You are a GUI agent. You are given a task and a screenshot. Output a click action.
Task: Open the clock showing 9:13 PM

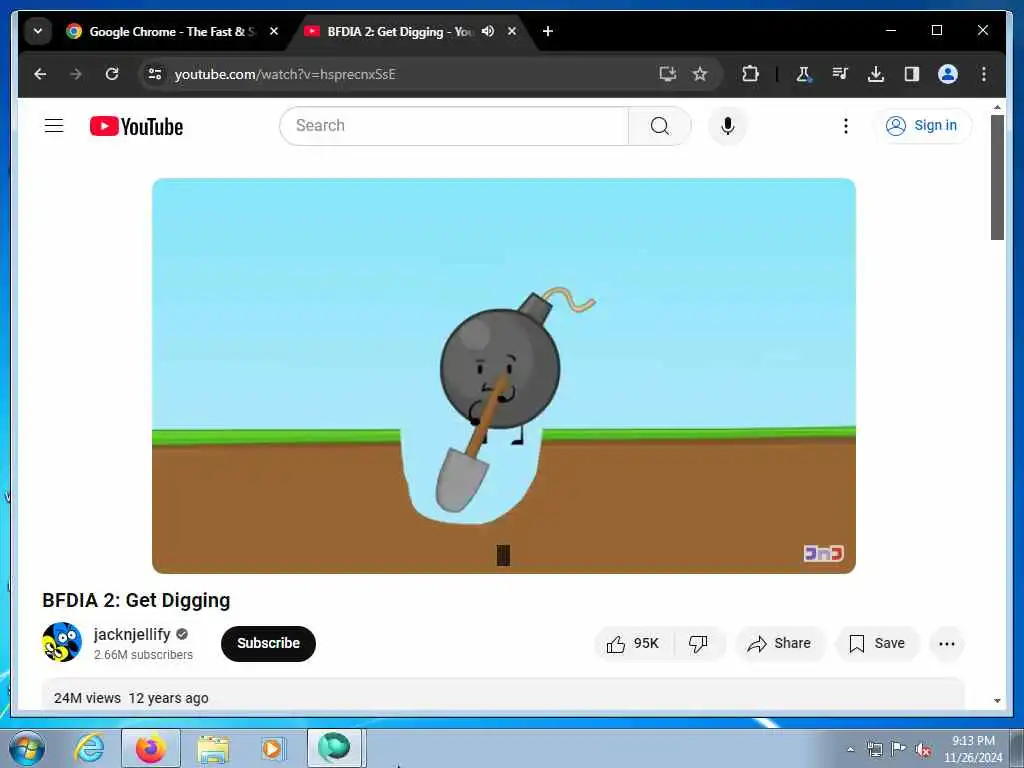[x=973, y=749]
